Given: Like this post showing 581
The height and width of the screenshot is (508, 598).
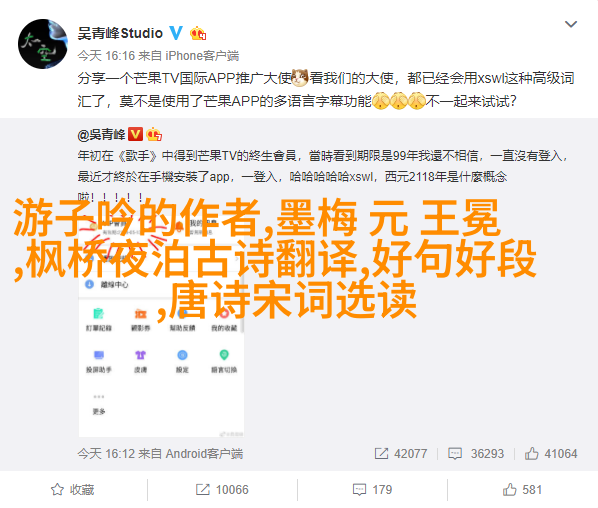Looking at the screenshot, I should [x=522, y=489].
